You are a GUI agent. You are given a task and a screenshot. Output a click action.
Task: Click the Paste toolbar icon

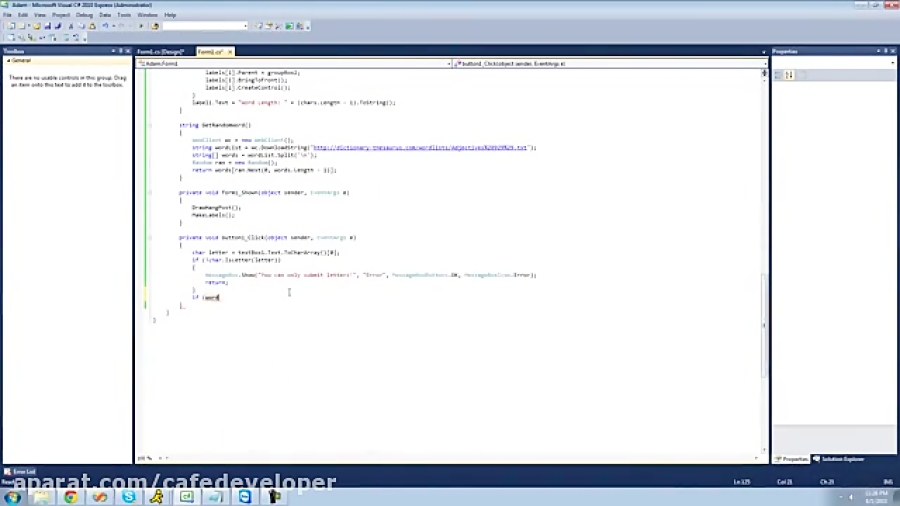pyautogui.click(x=92, y=26)
